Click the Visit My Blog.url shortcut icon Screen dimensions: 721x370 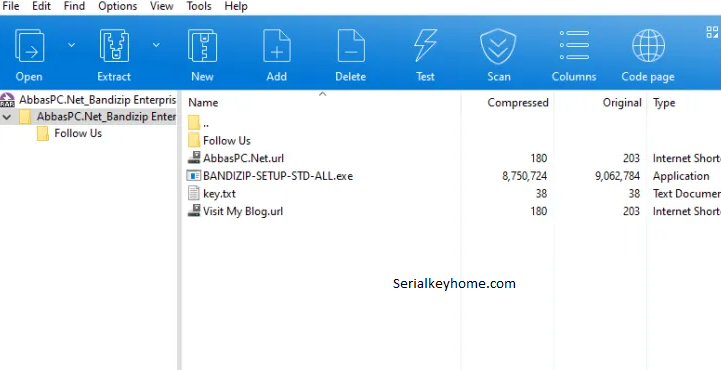pos(194,211)
